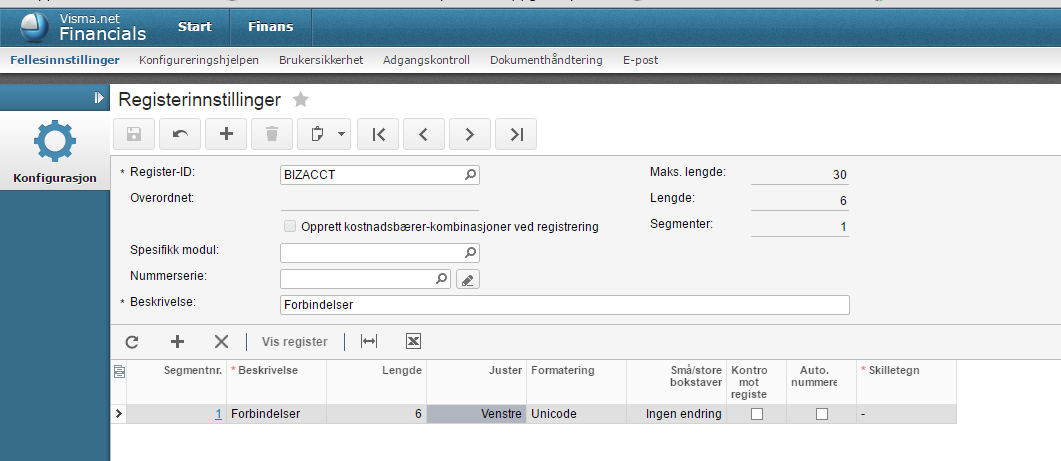
Task: Go to first record button
Action: [379, 134]
